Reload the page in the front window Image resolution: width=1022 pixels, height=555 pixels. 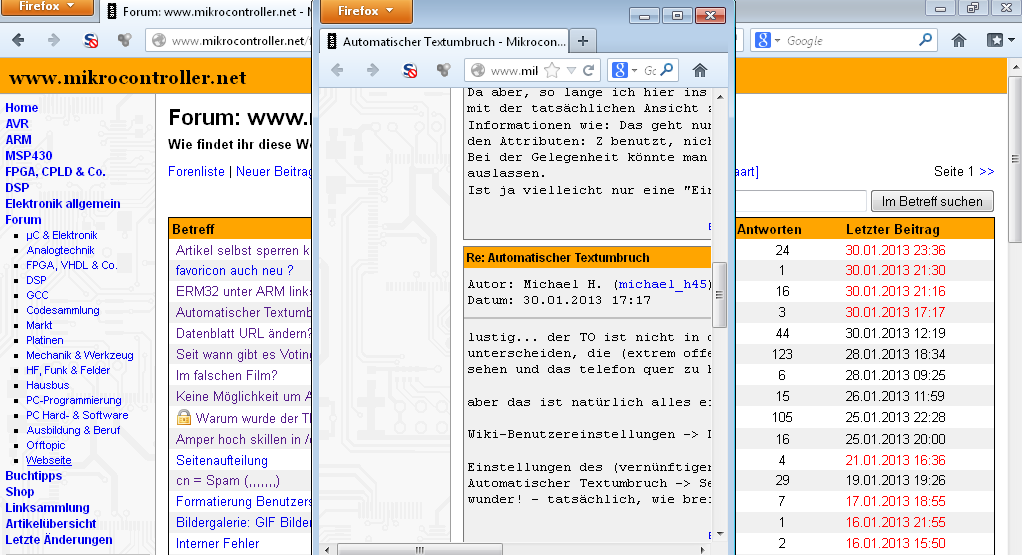[589, 70]
